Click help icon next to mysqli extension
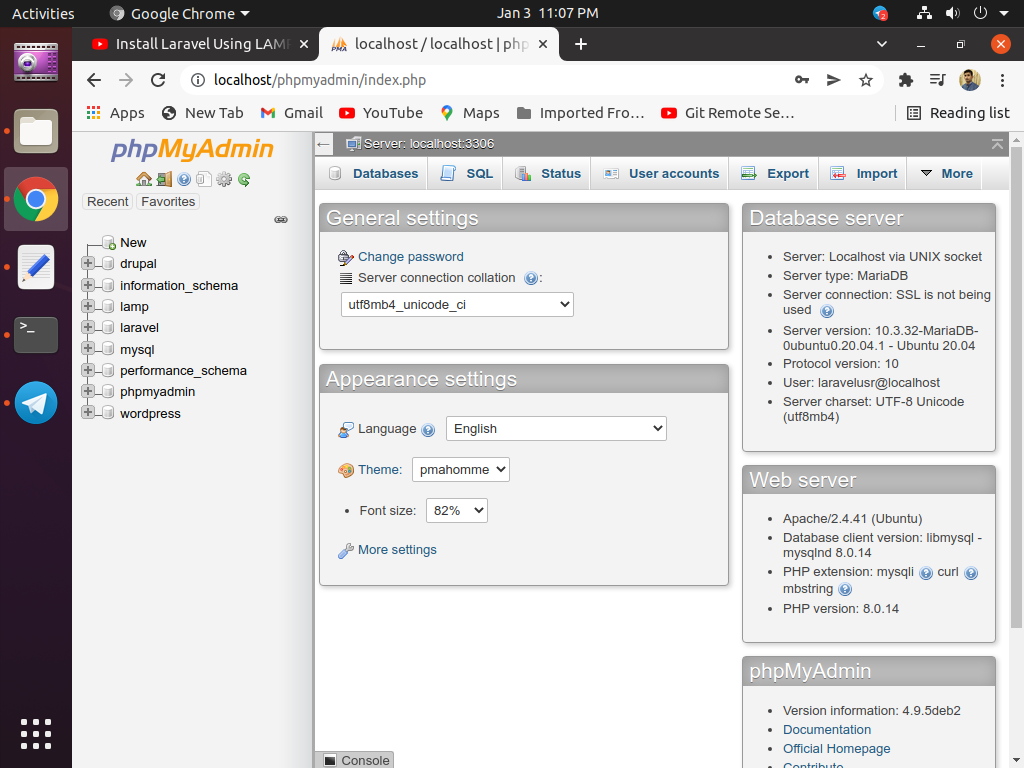Screen dimensions: 1024x768 pos(926,573)
